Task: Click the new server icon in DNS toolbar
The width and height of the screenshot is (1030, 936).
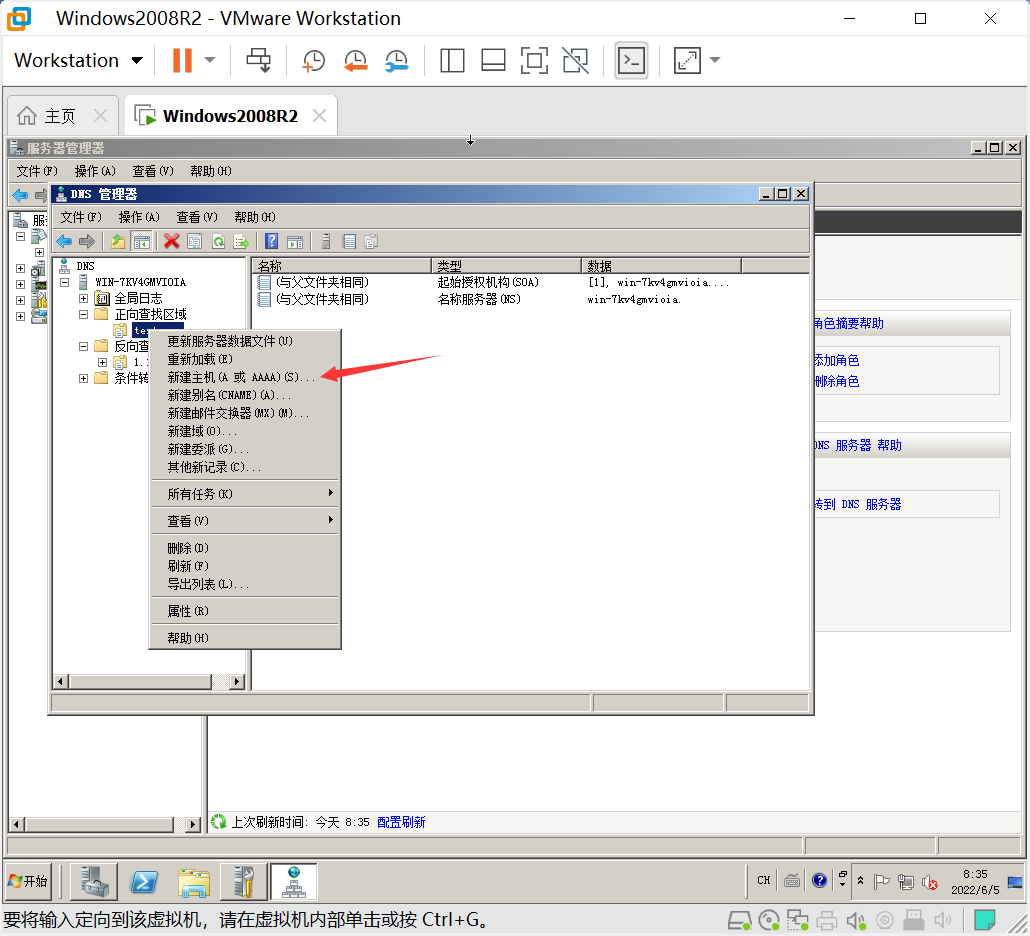Action: 326,242
